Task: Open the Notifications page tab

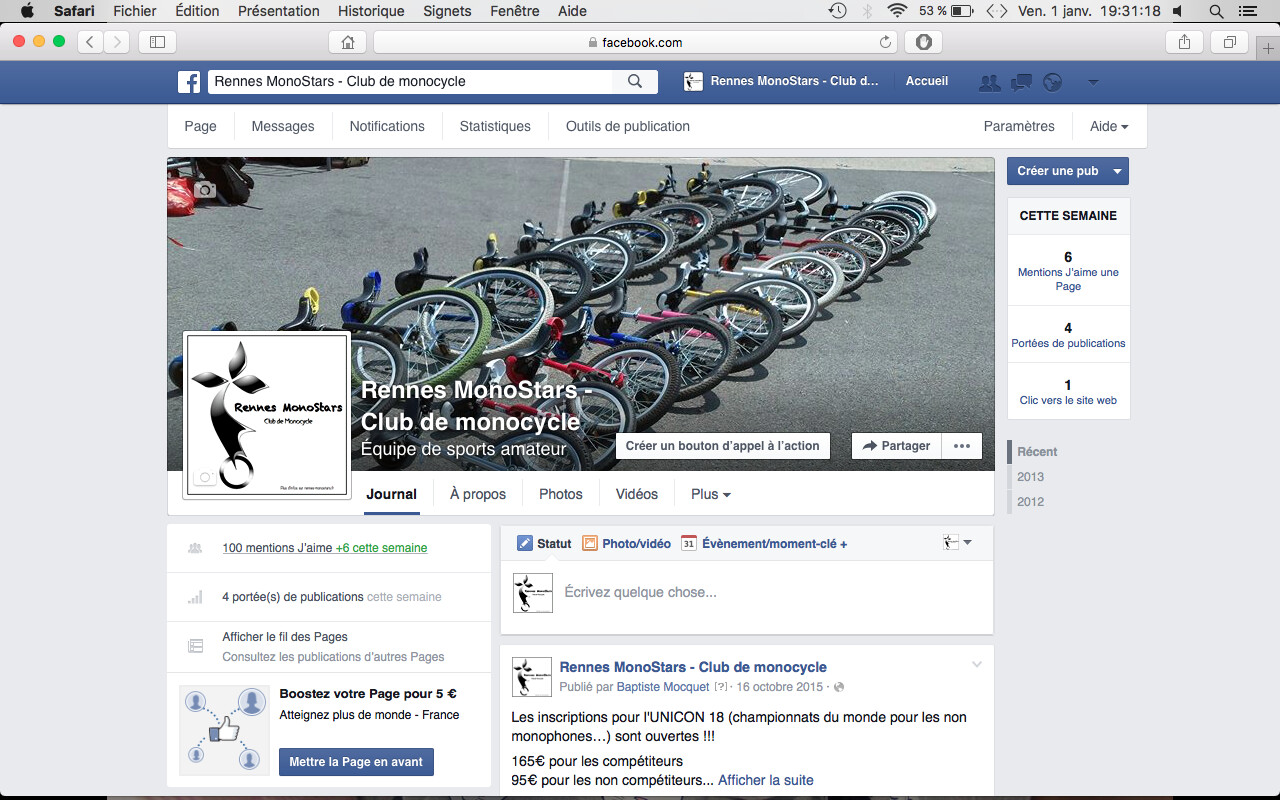Action: (x=387, y=126)
